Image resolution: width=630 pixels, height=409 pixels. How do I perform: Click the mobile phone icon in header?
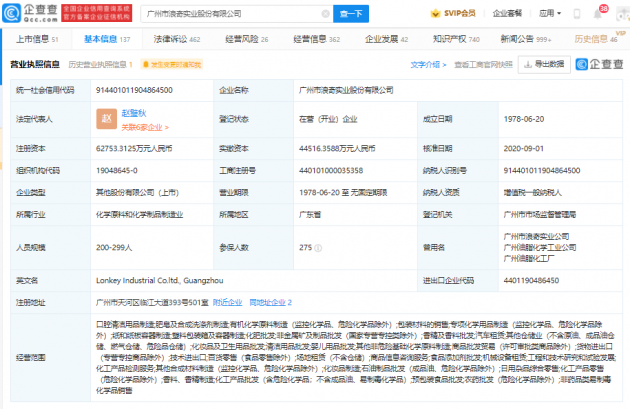tap(577, 14)
